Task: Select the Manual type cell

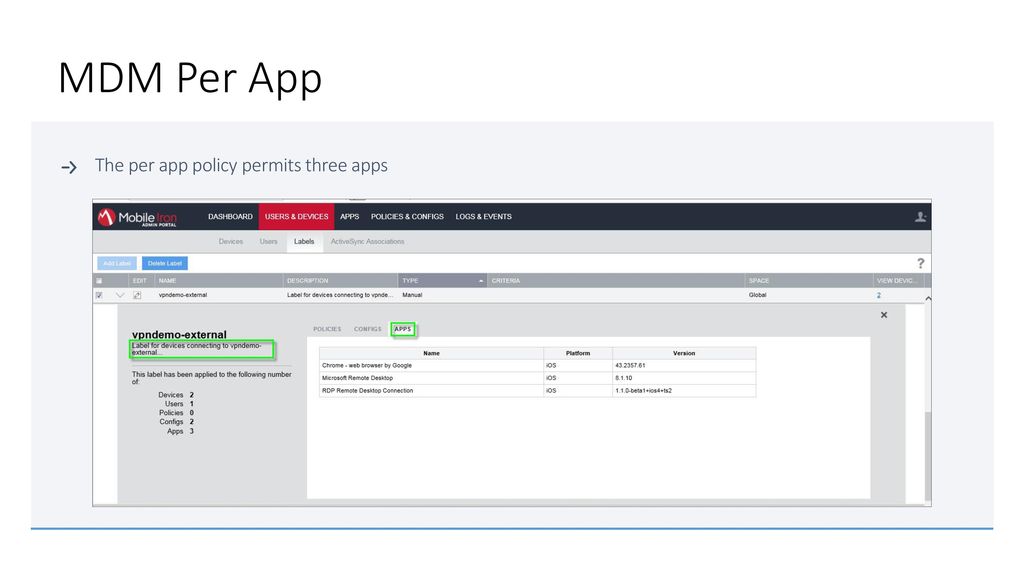Action: point(412,295)
